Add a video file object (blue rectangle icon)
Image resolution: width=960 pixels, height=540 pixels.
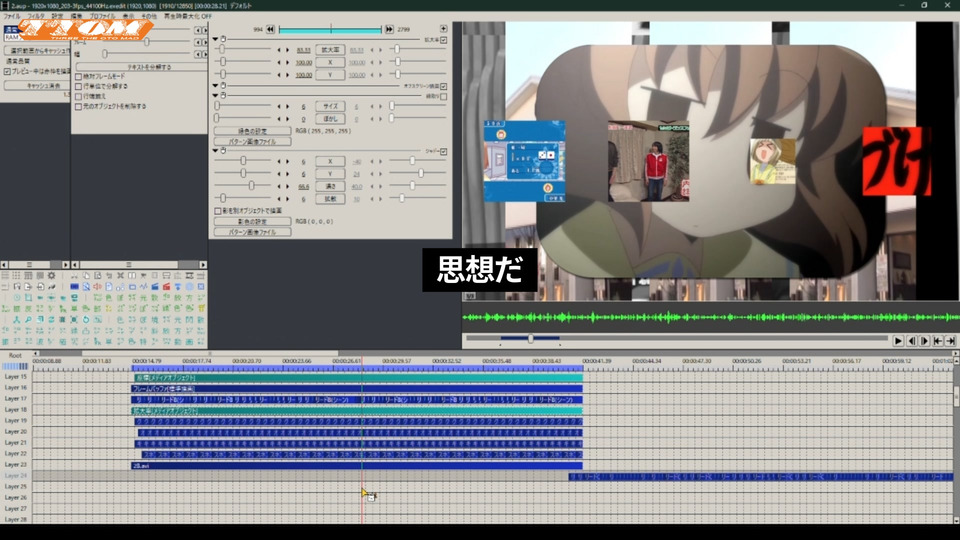click(x=75, y=287)
